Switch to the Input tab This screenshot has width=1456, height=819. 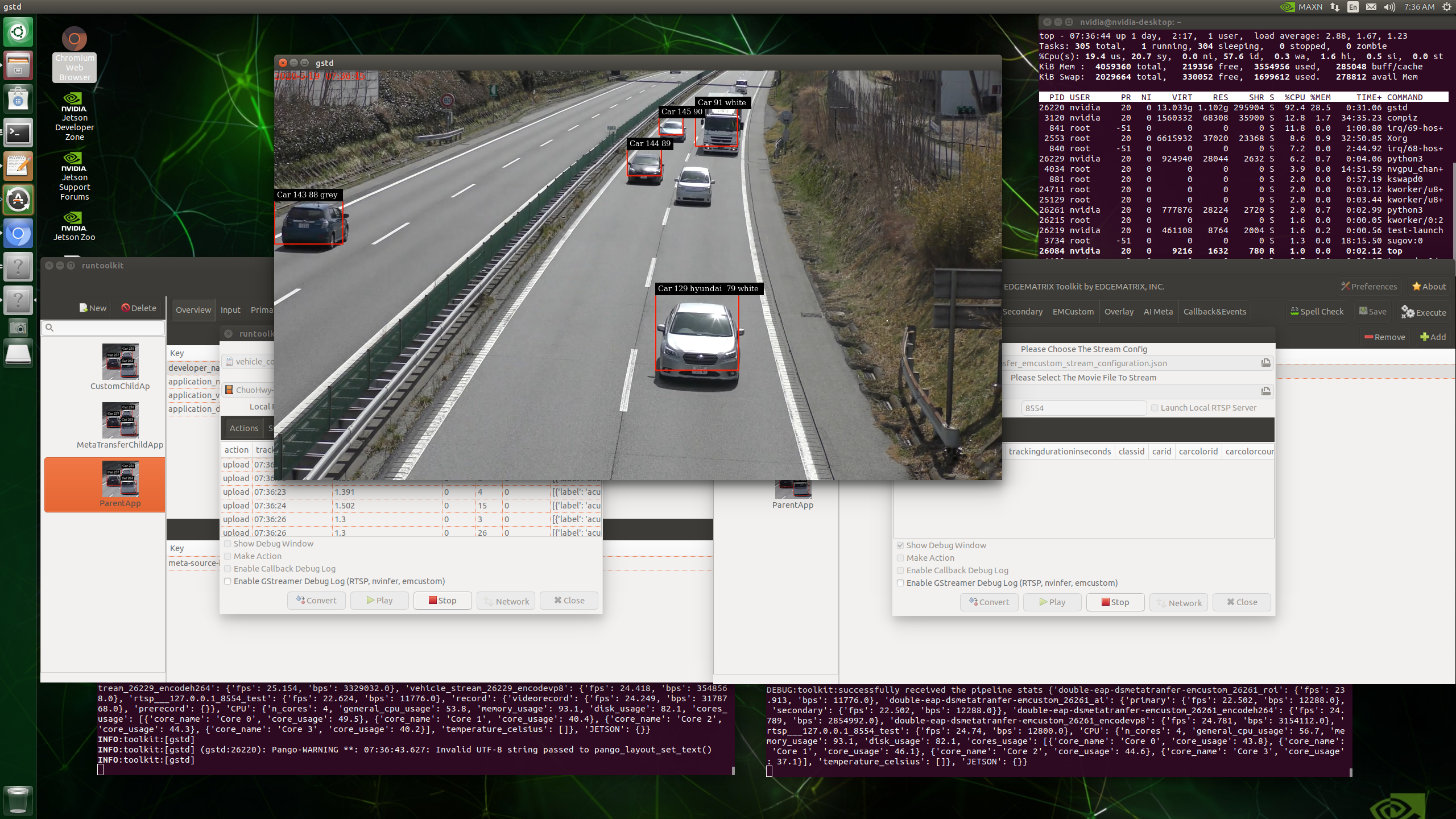pyautogui.click(x=230, y=310)
